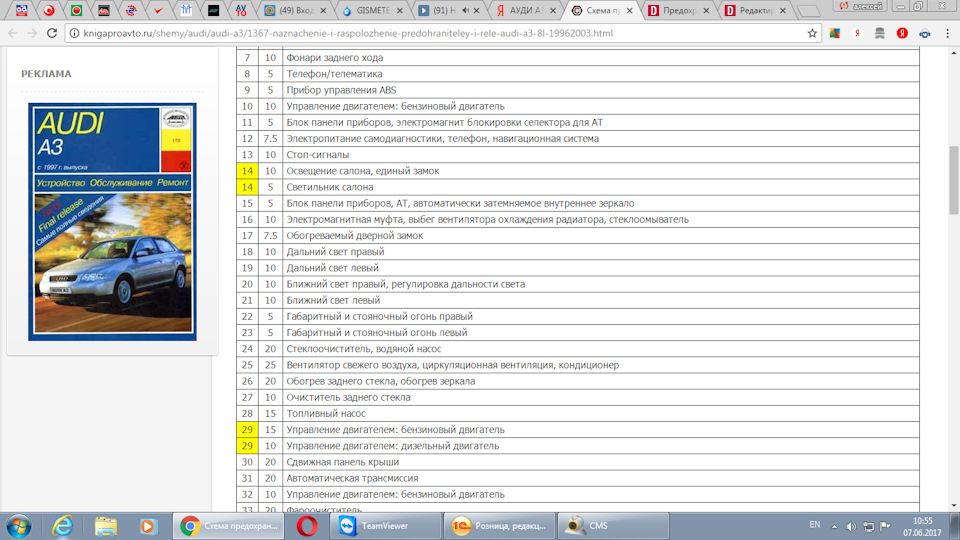The width and height of the screenshot is (960, 540).
Task: Go forward with the browser forward arrow
Action: click(32, 33)
